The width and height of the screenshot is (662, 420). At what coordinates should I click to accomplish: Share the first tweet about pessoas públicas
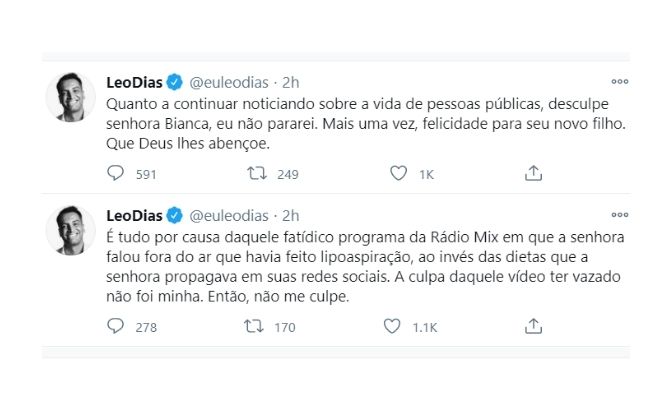pyautogui.click(x=534, y=173)
